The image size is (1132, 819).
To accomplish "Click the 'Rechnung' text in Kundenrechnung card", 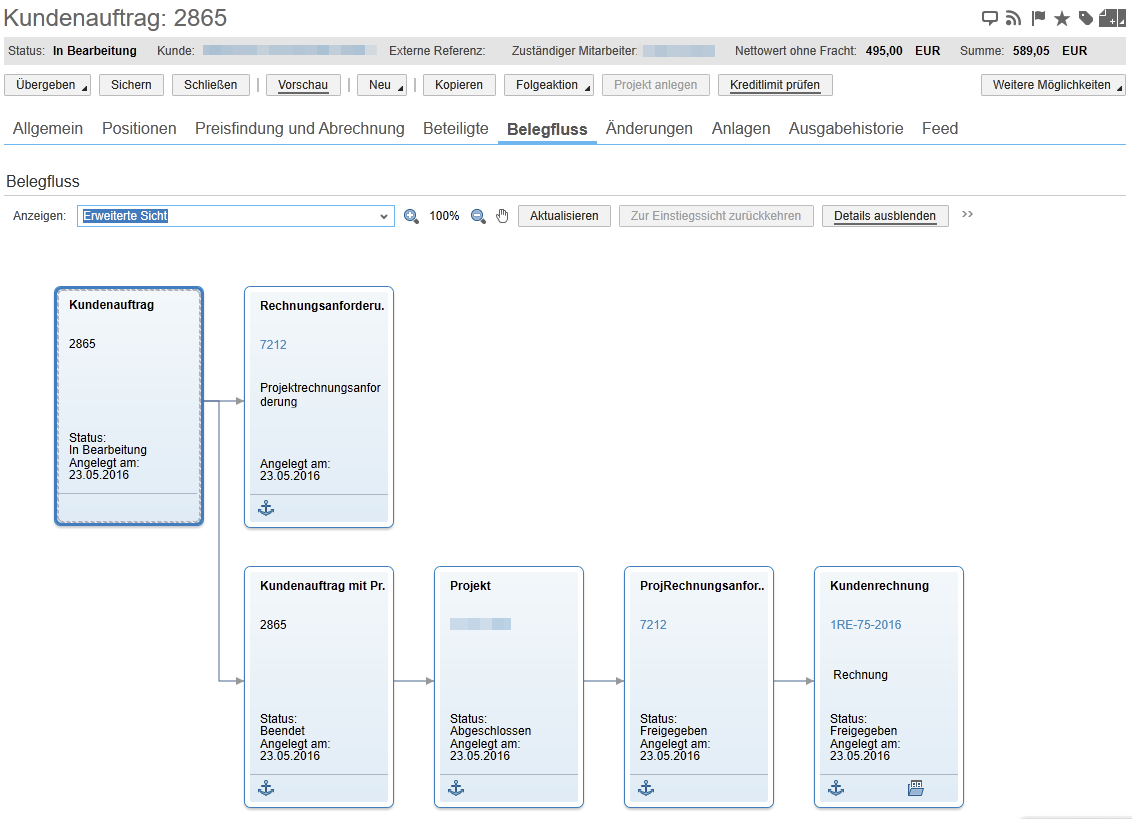I will [x=861, y=675].
